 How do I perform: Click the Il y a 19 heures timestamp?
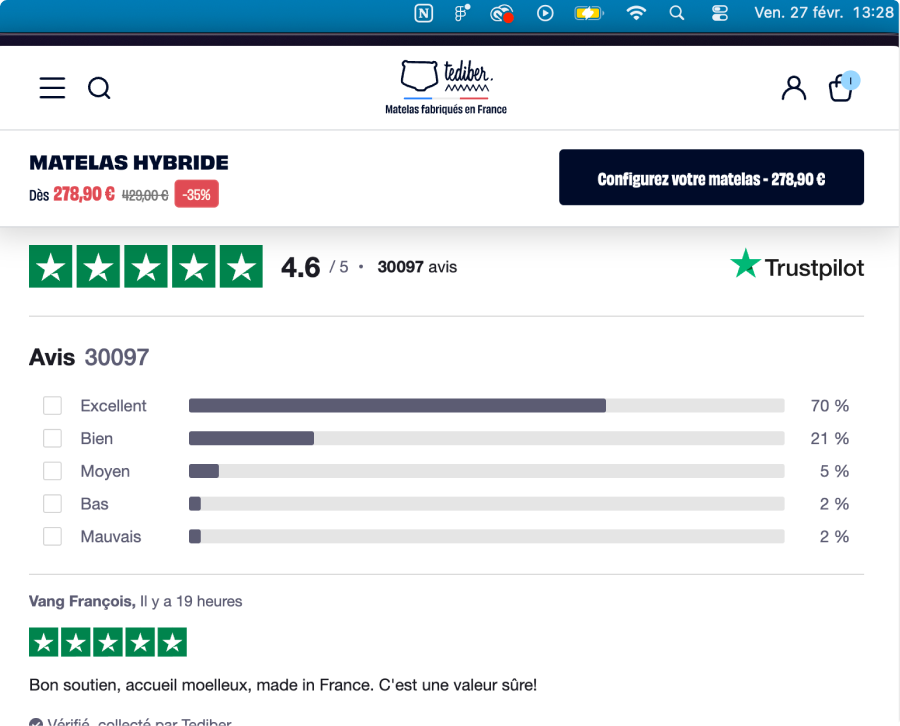pyautogui.click(x=191, y=601)
